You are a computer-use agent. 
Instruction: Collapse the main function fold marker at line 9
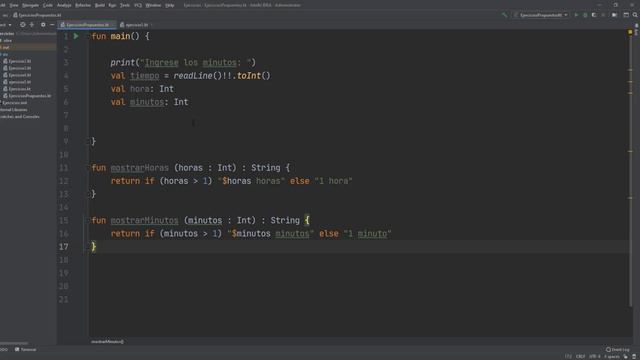click(x=88, y=141)
